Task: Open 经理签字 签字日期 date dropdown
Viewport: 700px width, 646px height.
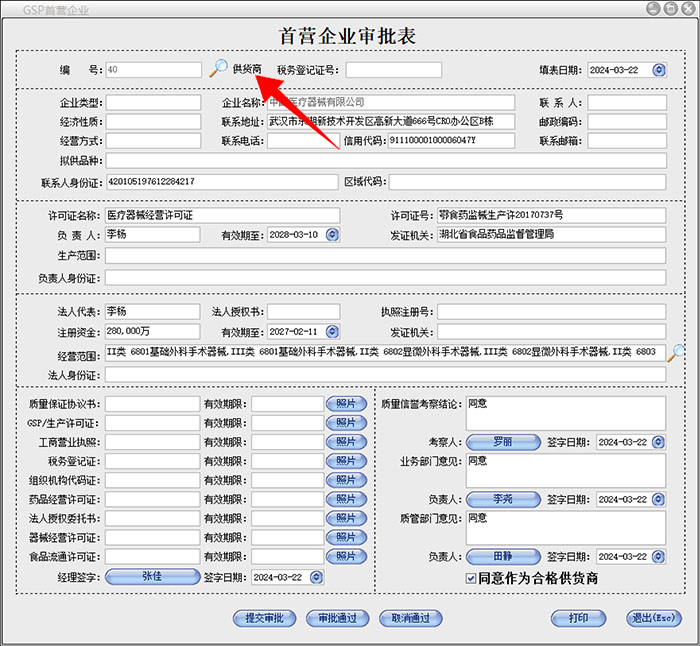Action: pos(317,577)
